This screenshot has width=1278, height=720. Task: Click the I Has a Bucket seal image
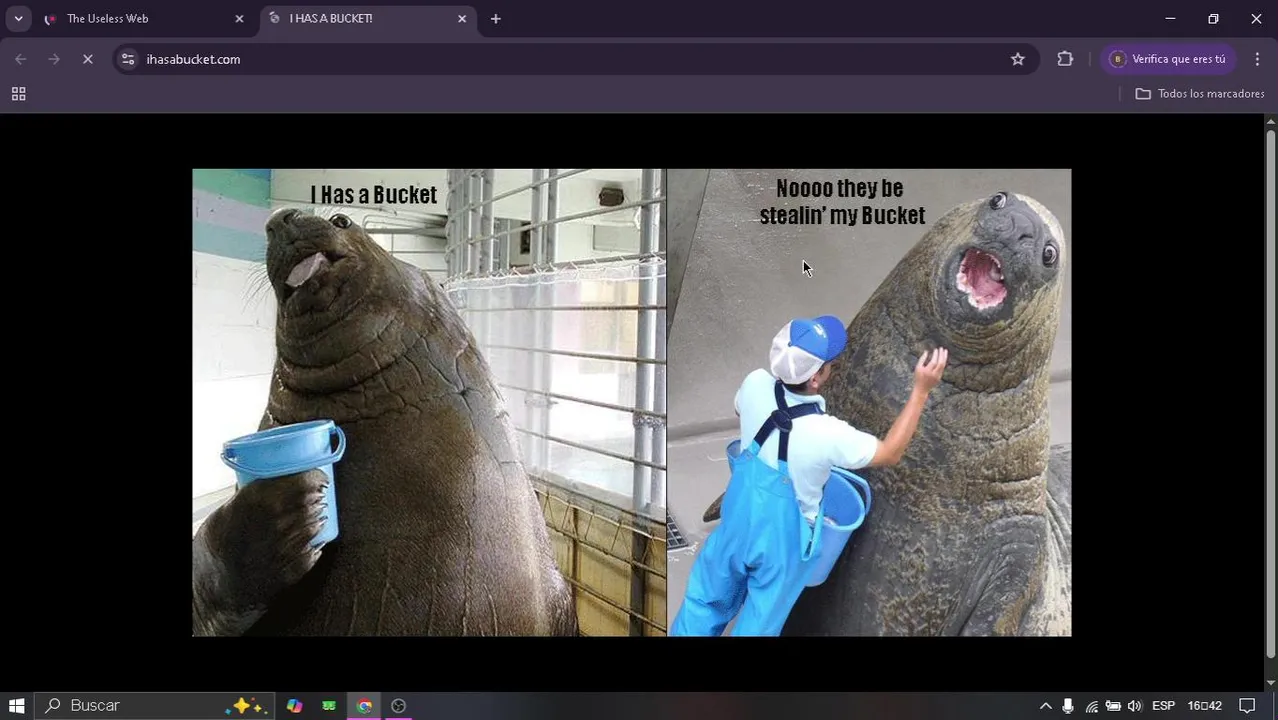point(429,402)
